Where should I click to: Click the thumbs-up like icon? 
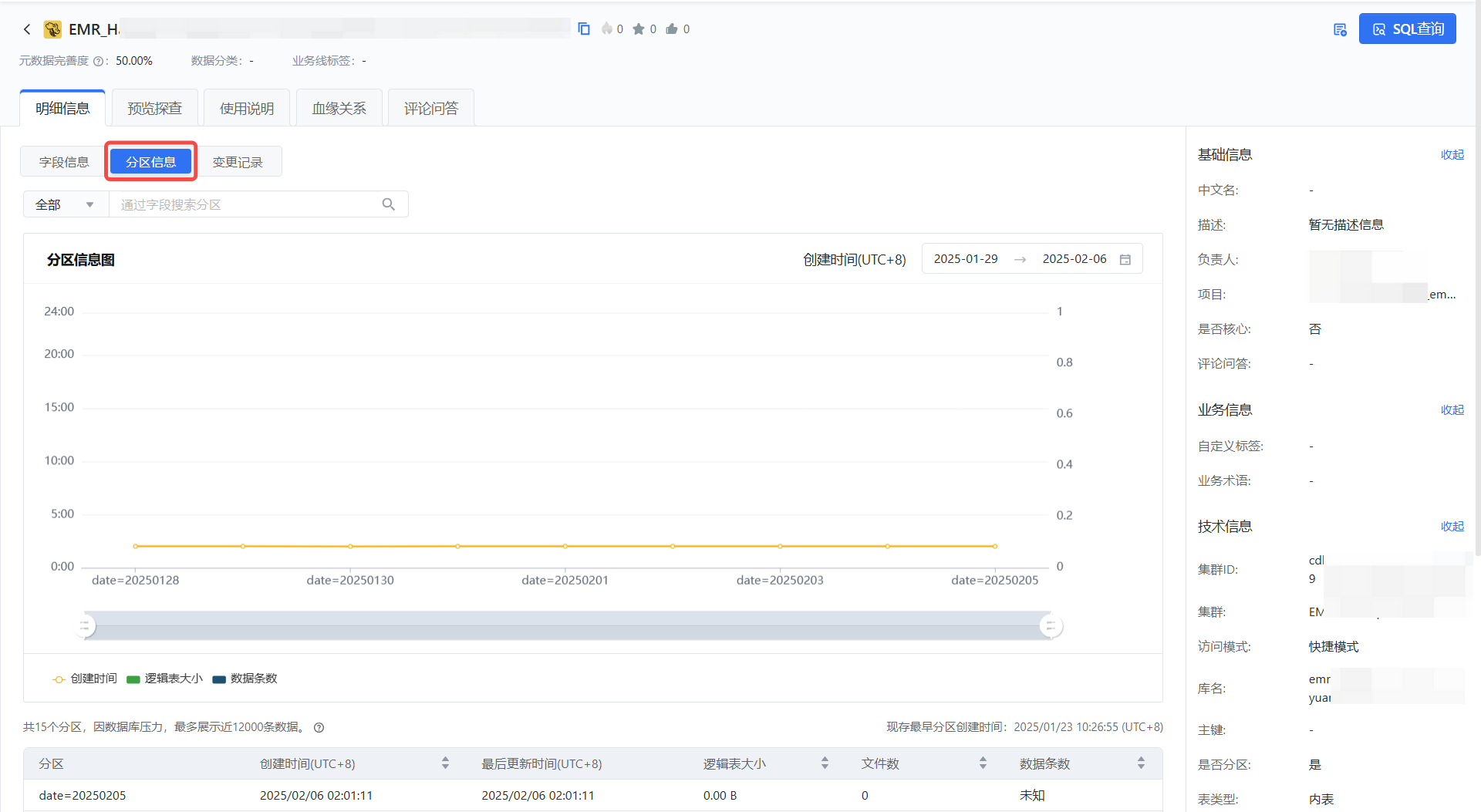click(672, 29)
